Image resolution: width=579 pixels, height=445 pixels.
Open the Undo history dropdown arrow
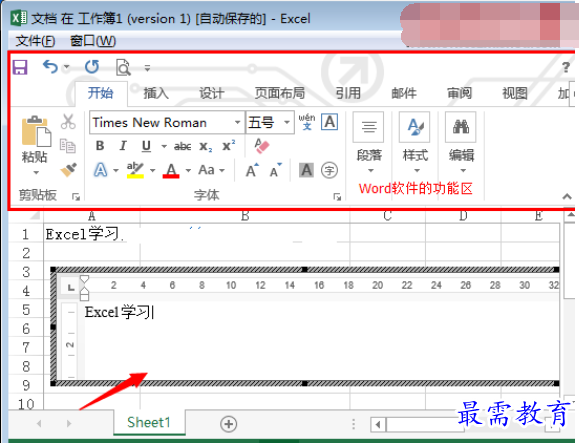[x=66, y=67]
